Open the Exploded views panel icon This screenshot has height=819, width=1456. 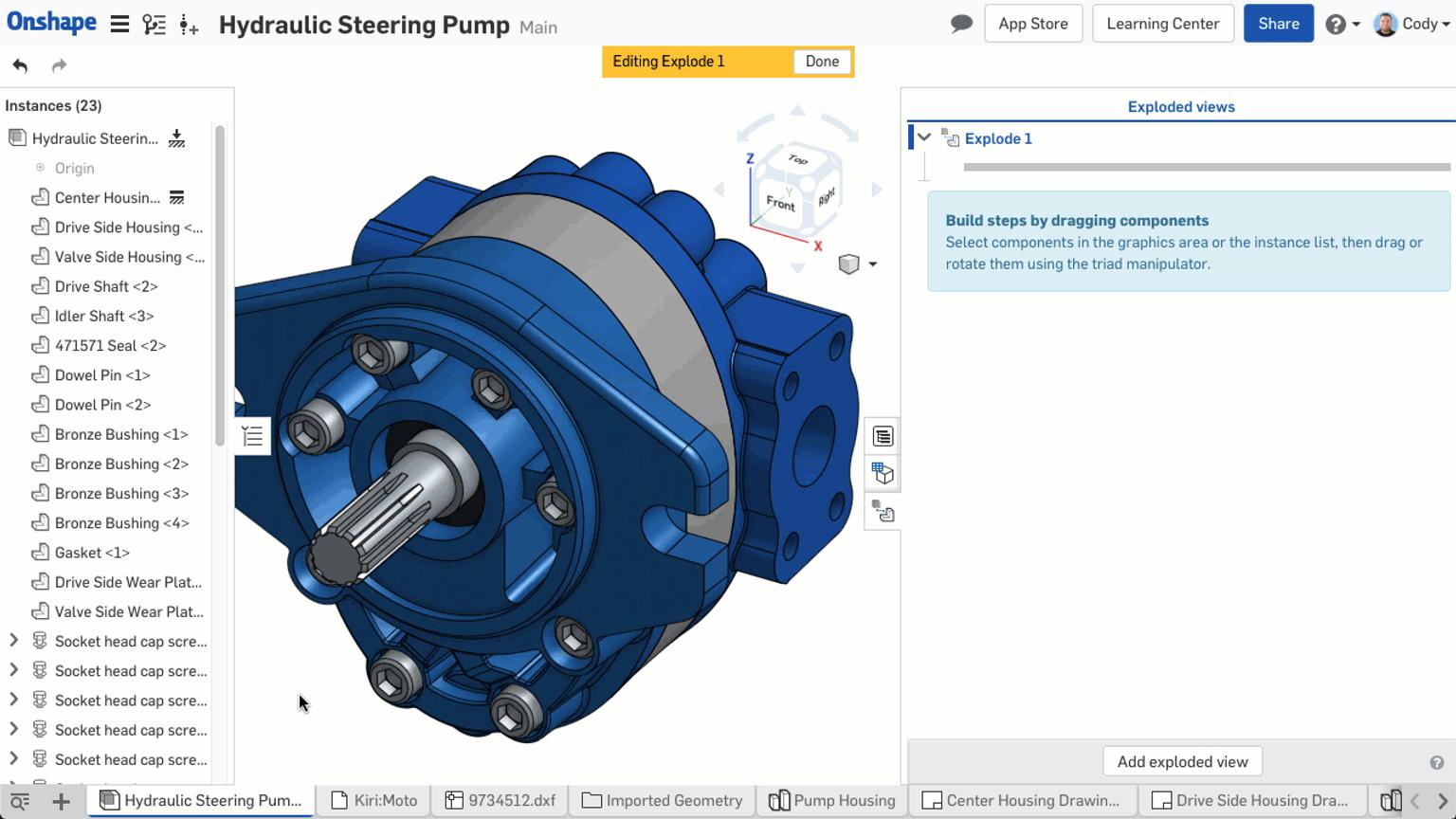point(883,511)
